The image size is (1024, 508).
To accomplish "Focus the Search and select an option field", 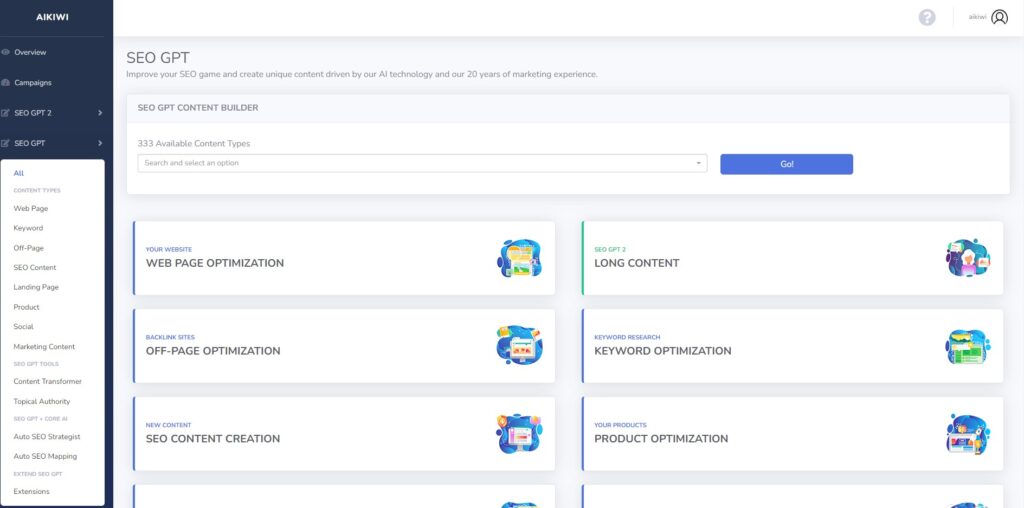I will pos(422,163).
